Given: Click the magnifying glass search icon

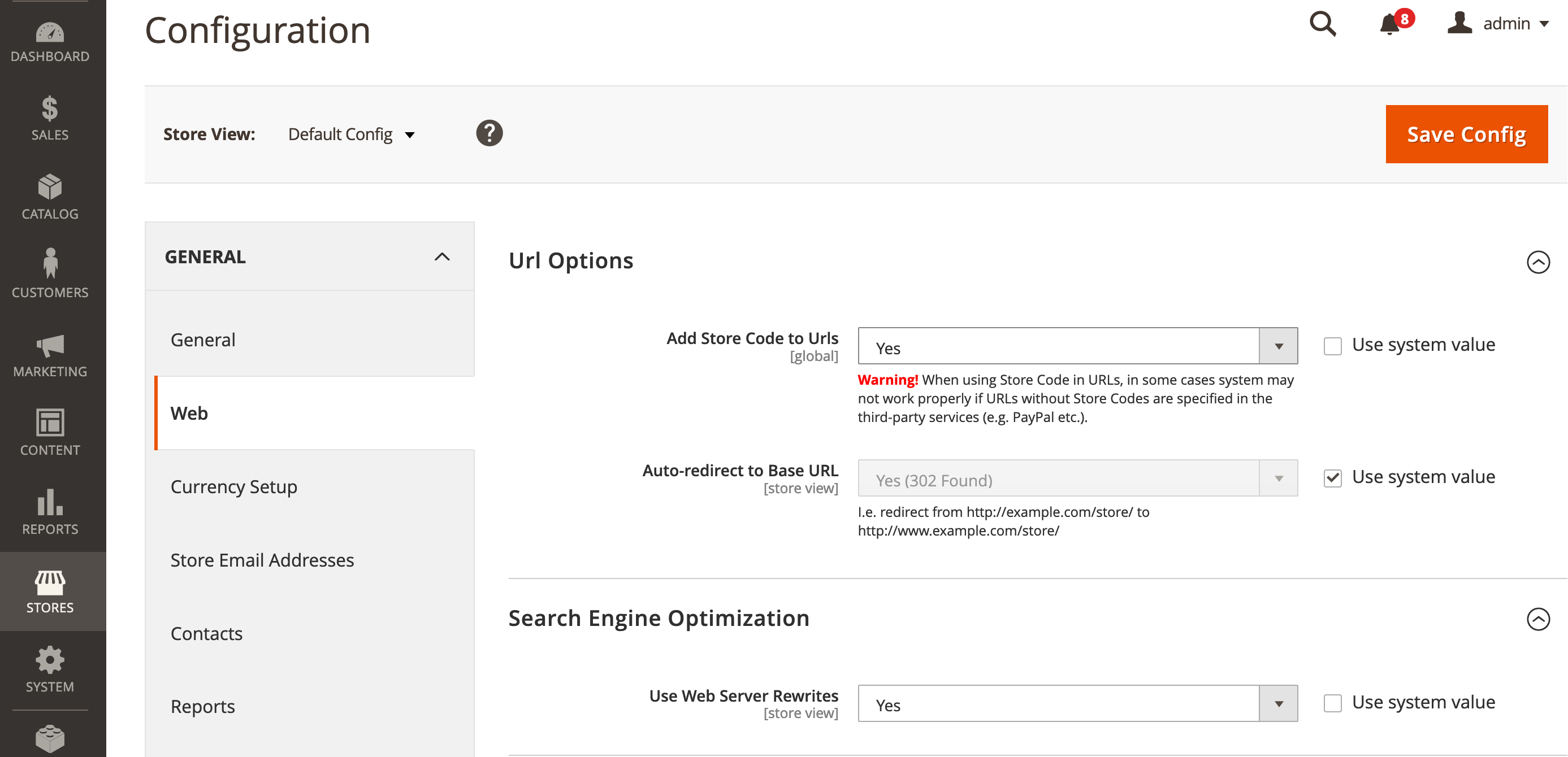Looking at the screenshot, I should [x=1322, y=24].
